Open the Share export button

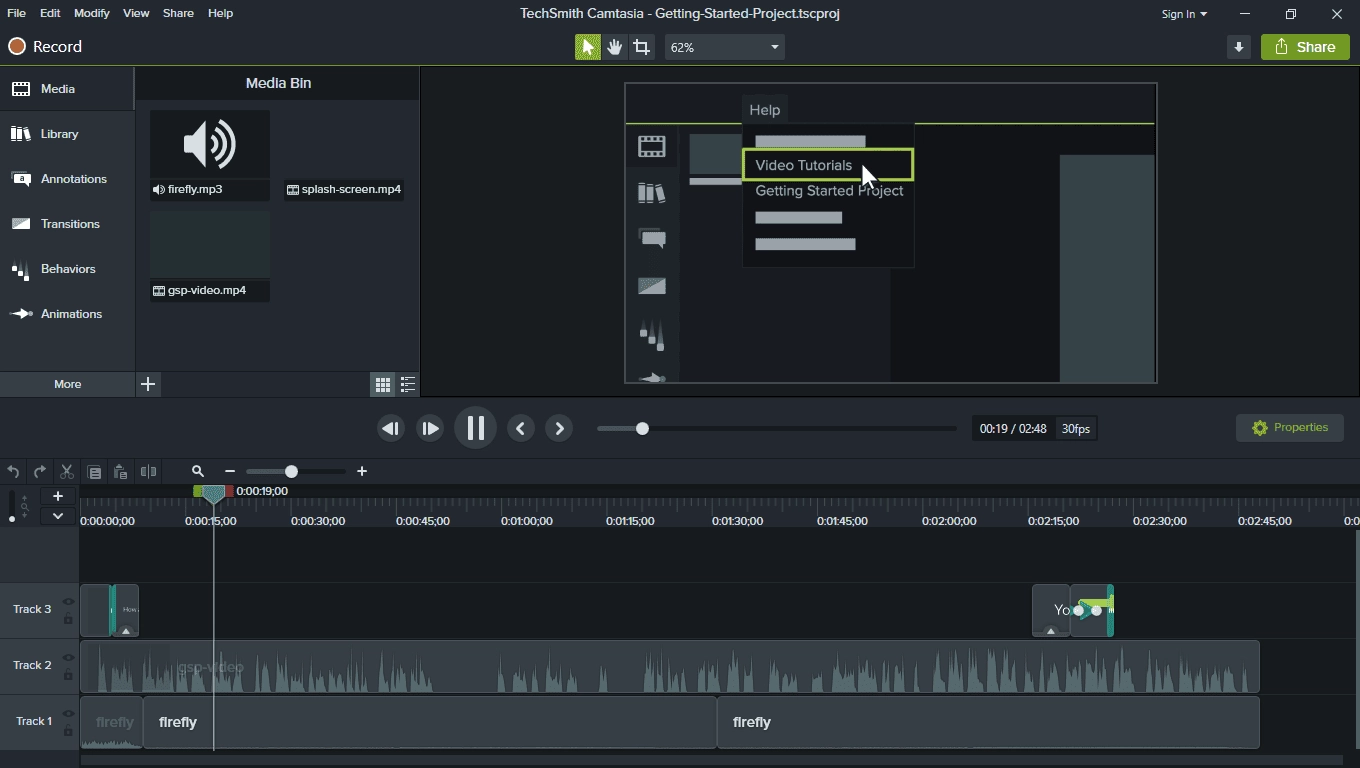(x=1305, y=47)
